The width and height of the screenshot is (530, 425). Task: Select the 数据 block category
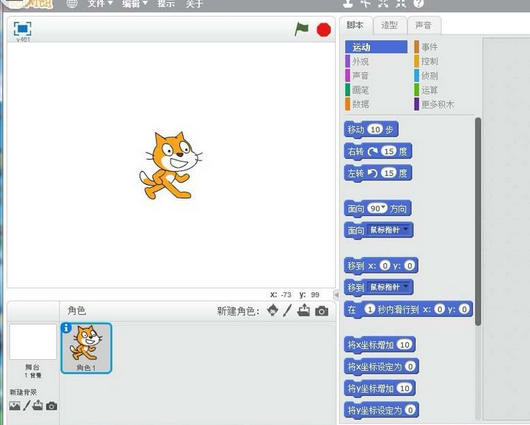click(x=376, y=104)
